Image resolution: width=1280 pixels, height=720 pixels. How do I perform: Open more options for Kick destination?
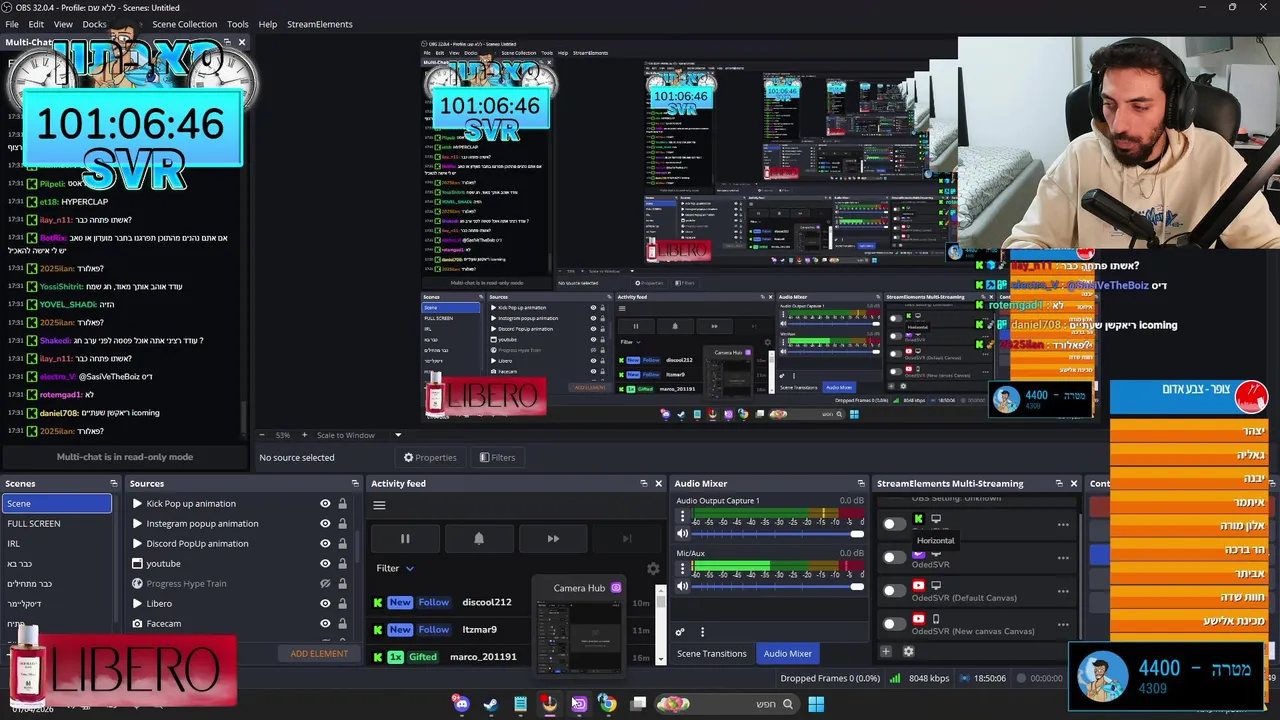[x=1063, y=524]
